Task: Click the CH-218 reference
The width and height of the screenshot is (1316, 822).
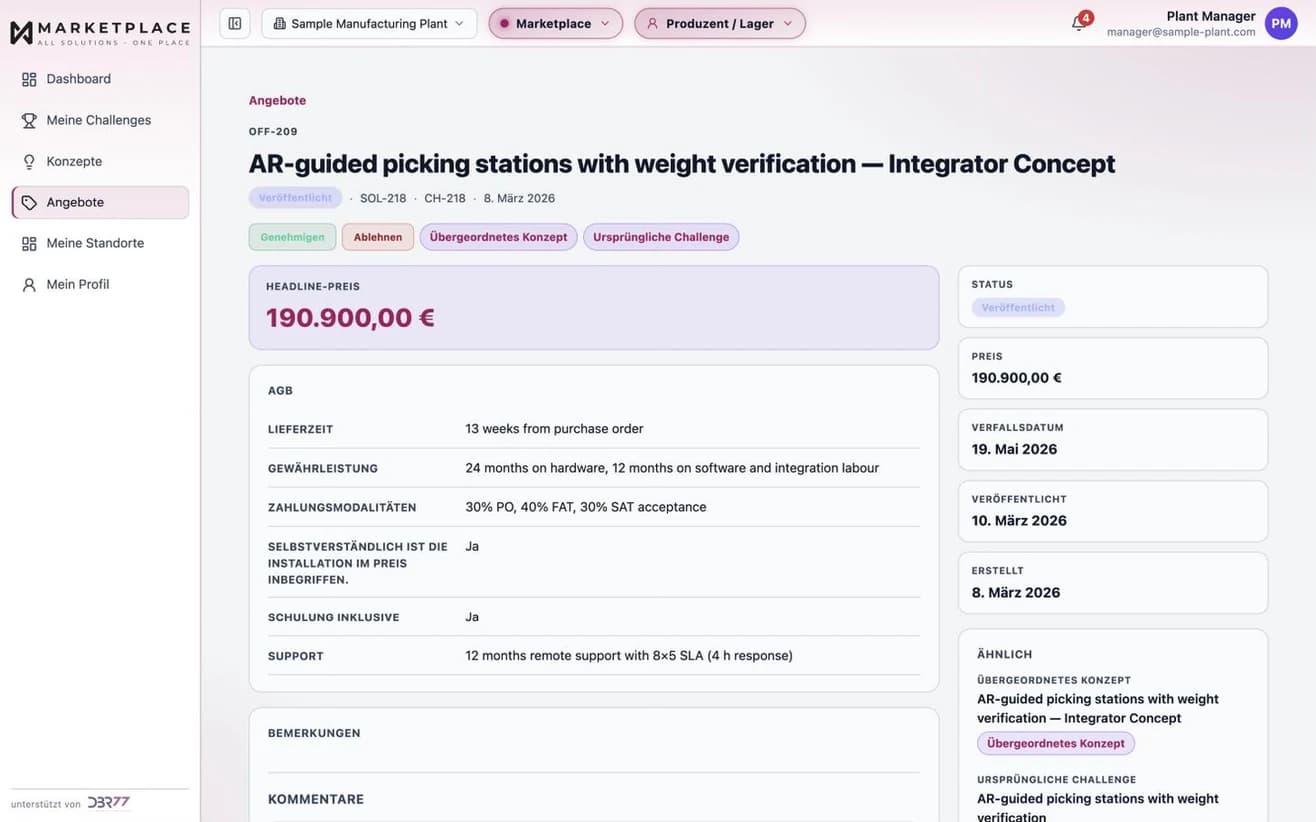Action: (x=445, y=198)
